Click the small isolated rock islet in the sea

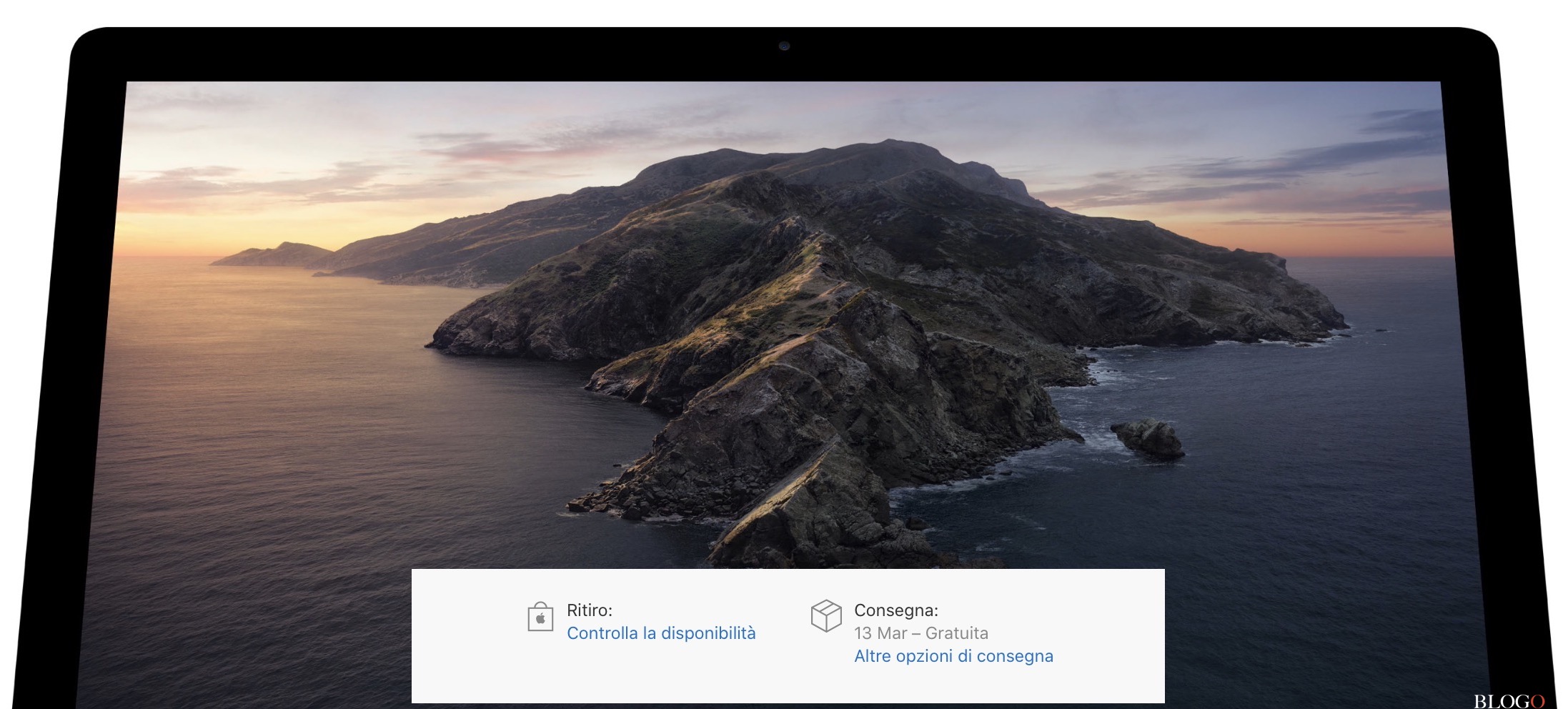[1148, 437]
